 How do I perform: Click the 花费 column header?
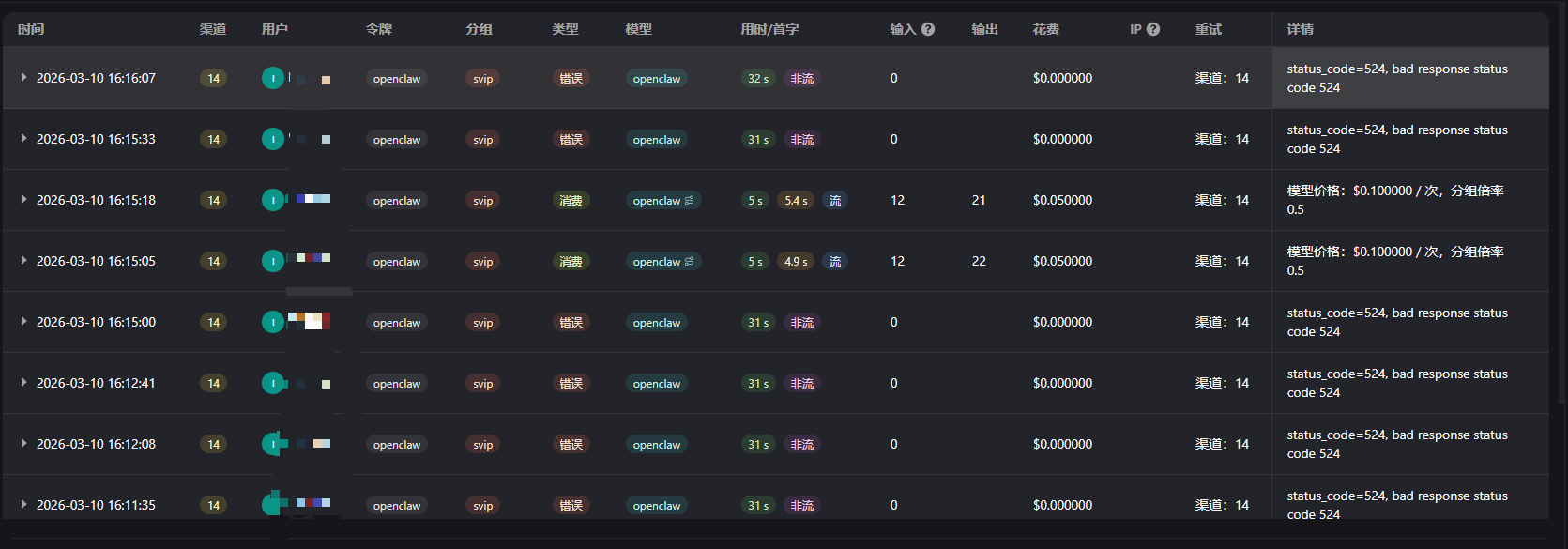(x=1046, y=29)
